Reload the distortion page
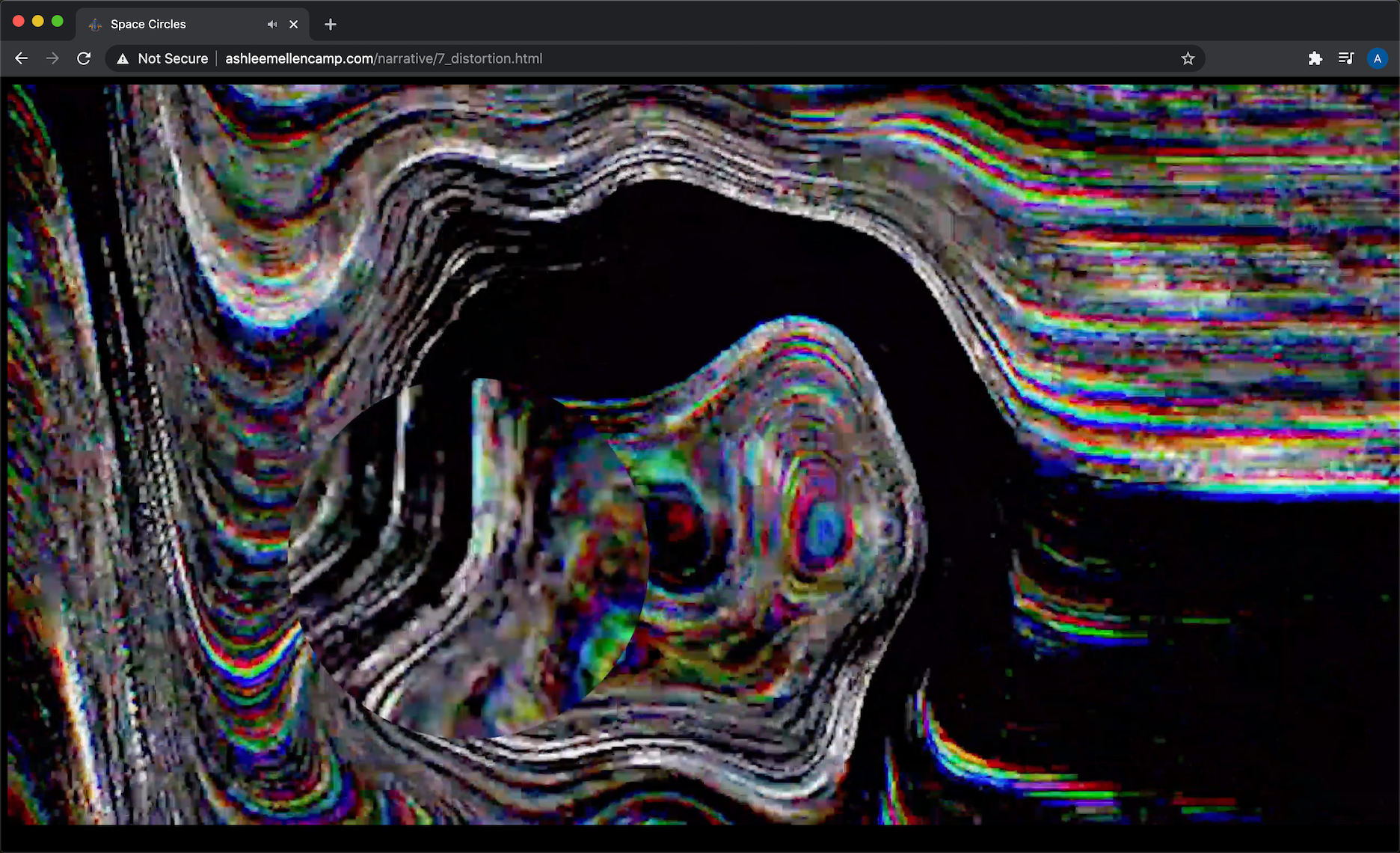 point(84,58)
